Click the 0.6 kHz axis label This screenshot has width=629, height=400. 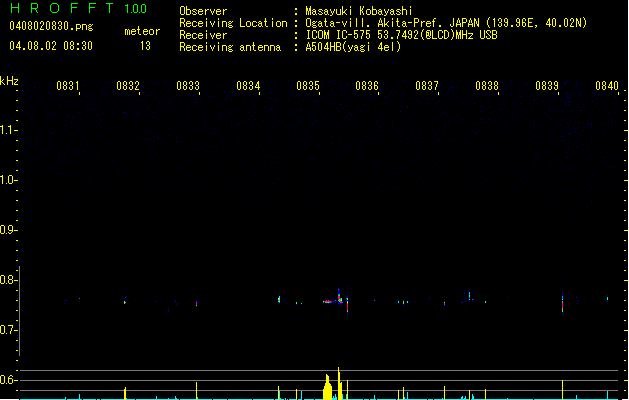click(x=7, y=380)
